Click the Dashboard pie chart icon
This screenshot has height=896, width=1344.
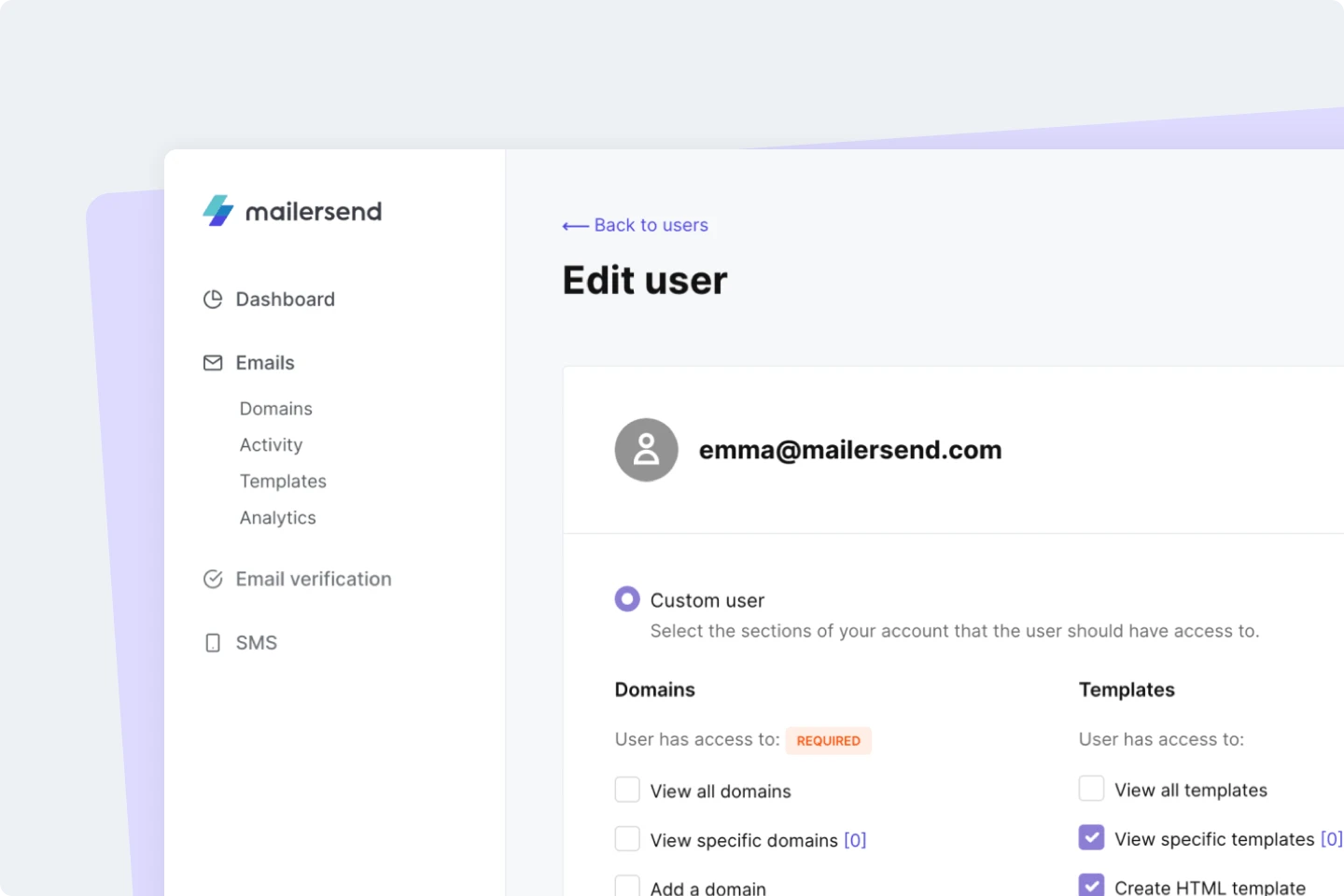point(213,300)
